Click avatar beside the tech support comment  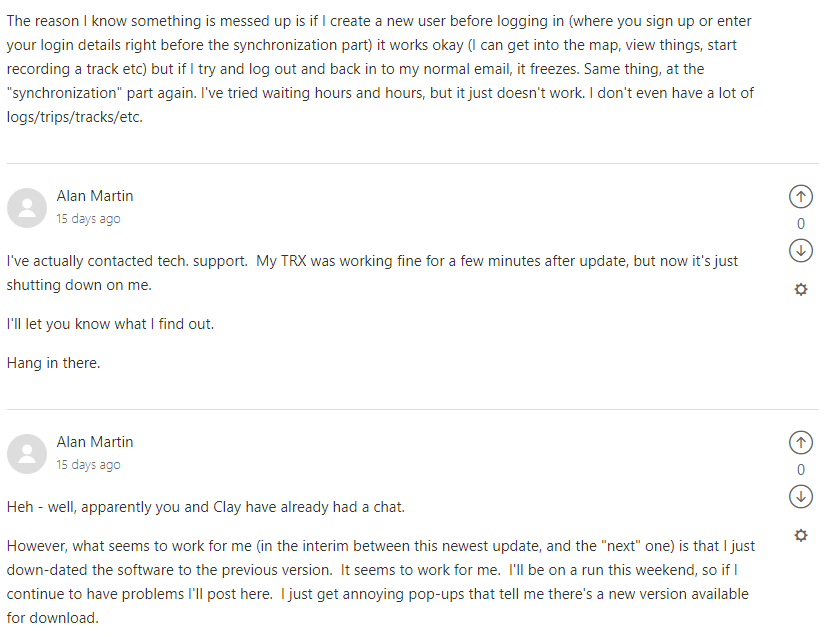click(x=27, y=207)
